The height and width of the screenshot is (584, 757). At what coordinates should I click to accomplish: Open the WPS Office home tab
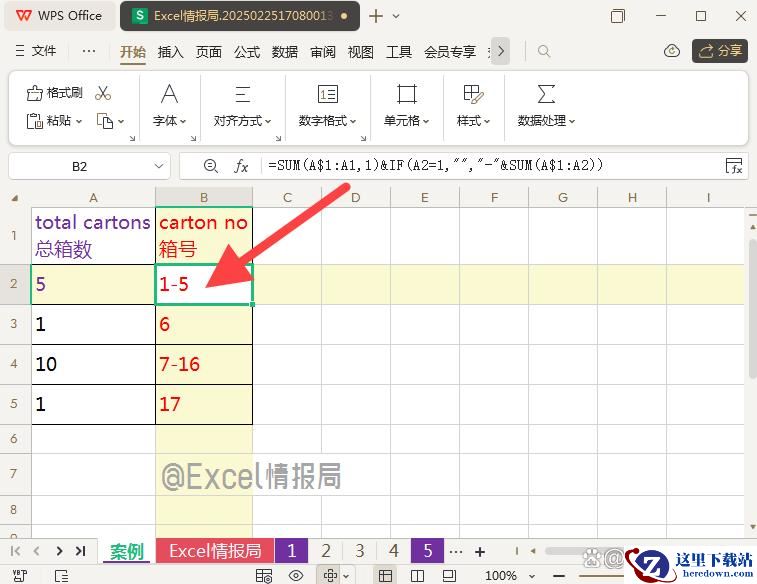click(59, 16)
